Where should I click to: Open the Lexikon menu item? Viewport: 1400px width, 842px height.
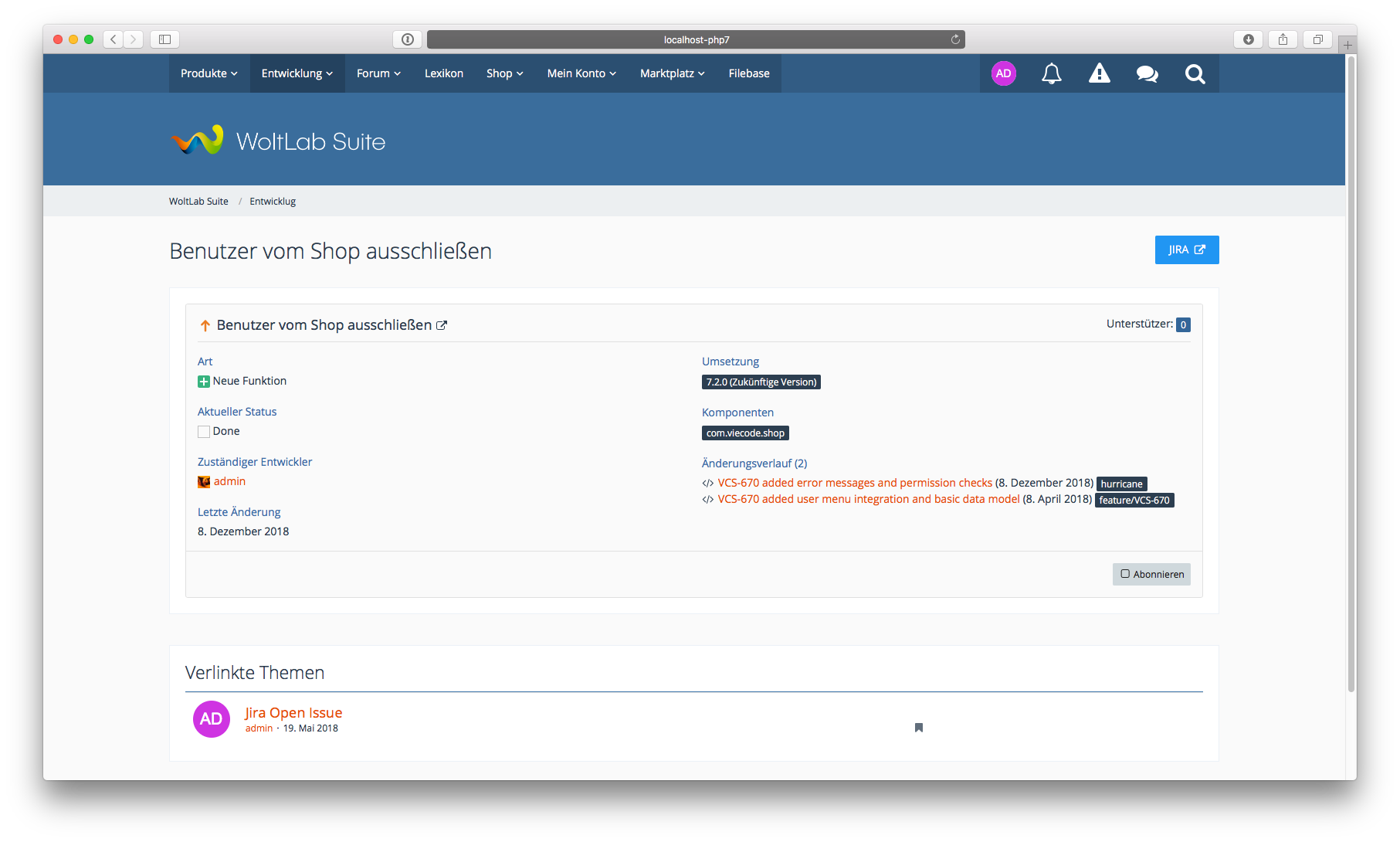pos(443,73)
